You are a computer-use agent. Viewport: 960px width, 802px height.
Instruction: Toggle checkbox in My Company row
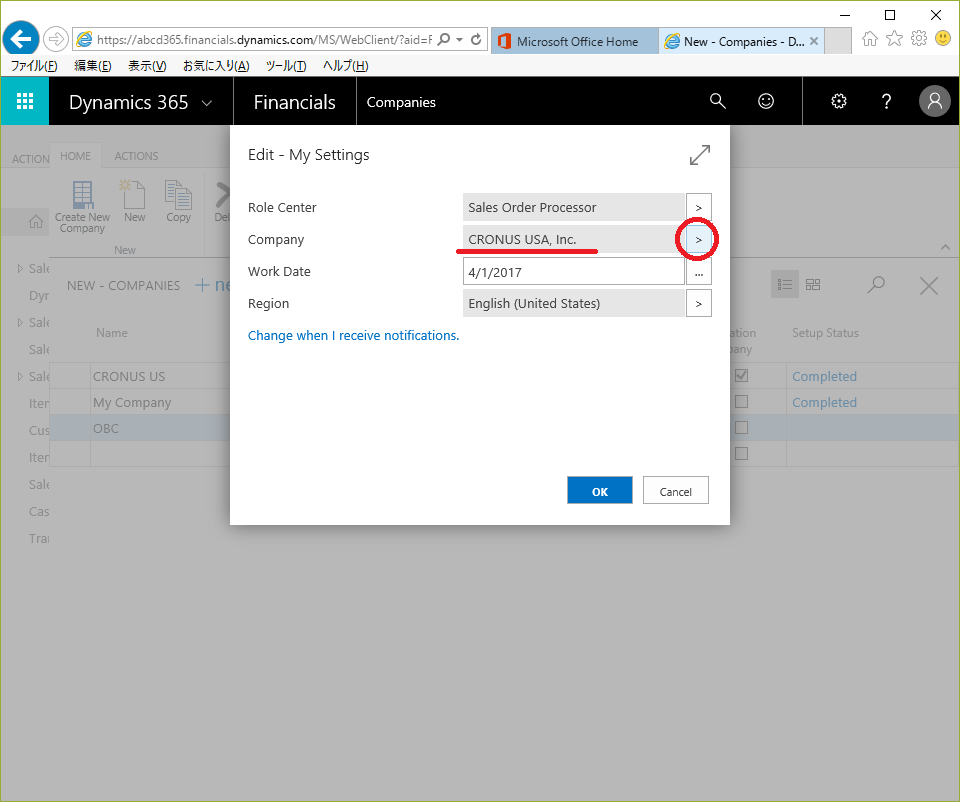[x=741, y=402]
